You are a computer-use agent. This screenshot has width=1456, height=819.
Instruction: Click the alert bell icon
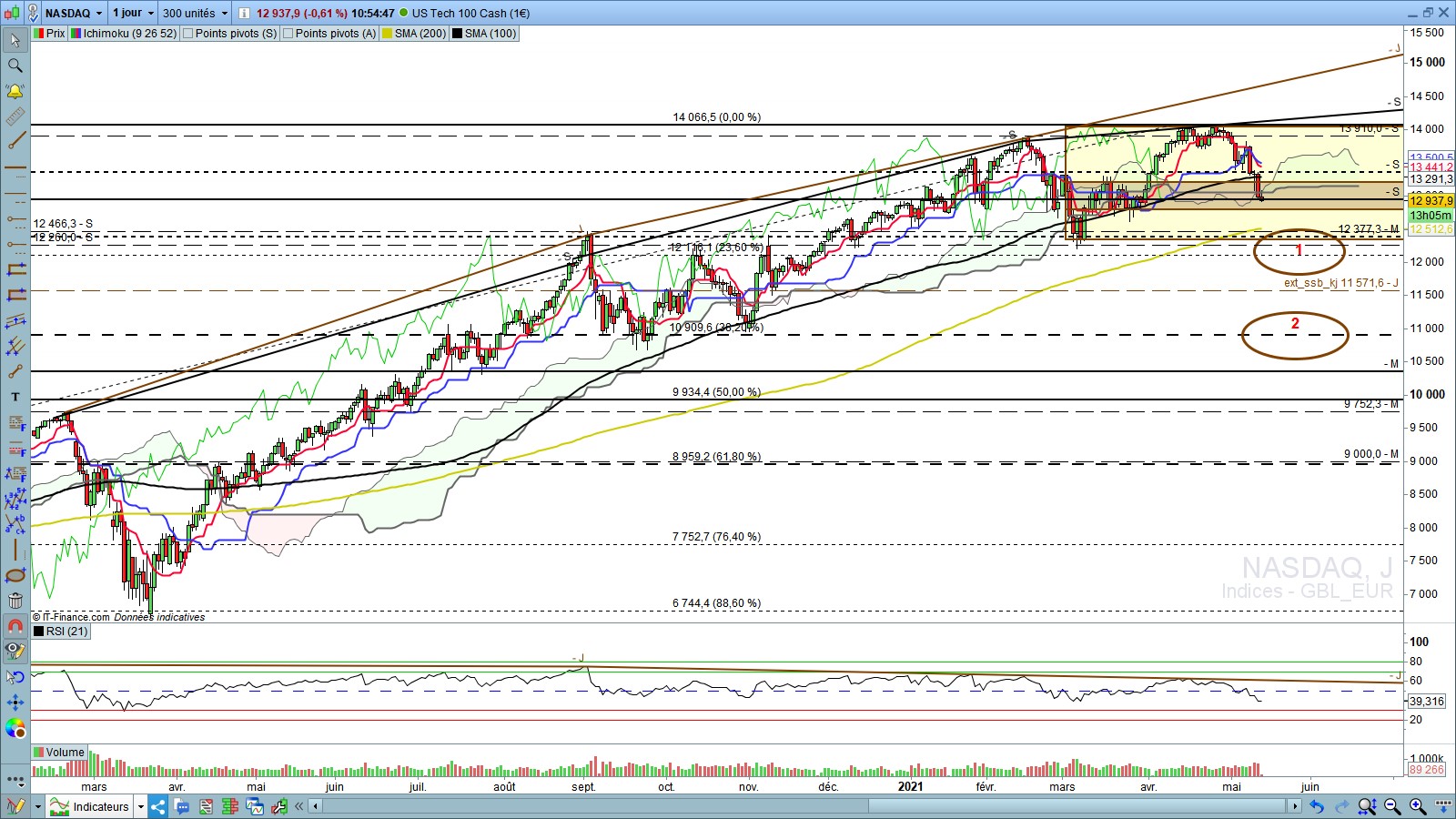tap(15, 91)
